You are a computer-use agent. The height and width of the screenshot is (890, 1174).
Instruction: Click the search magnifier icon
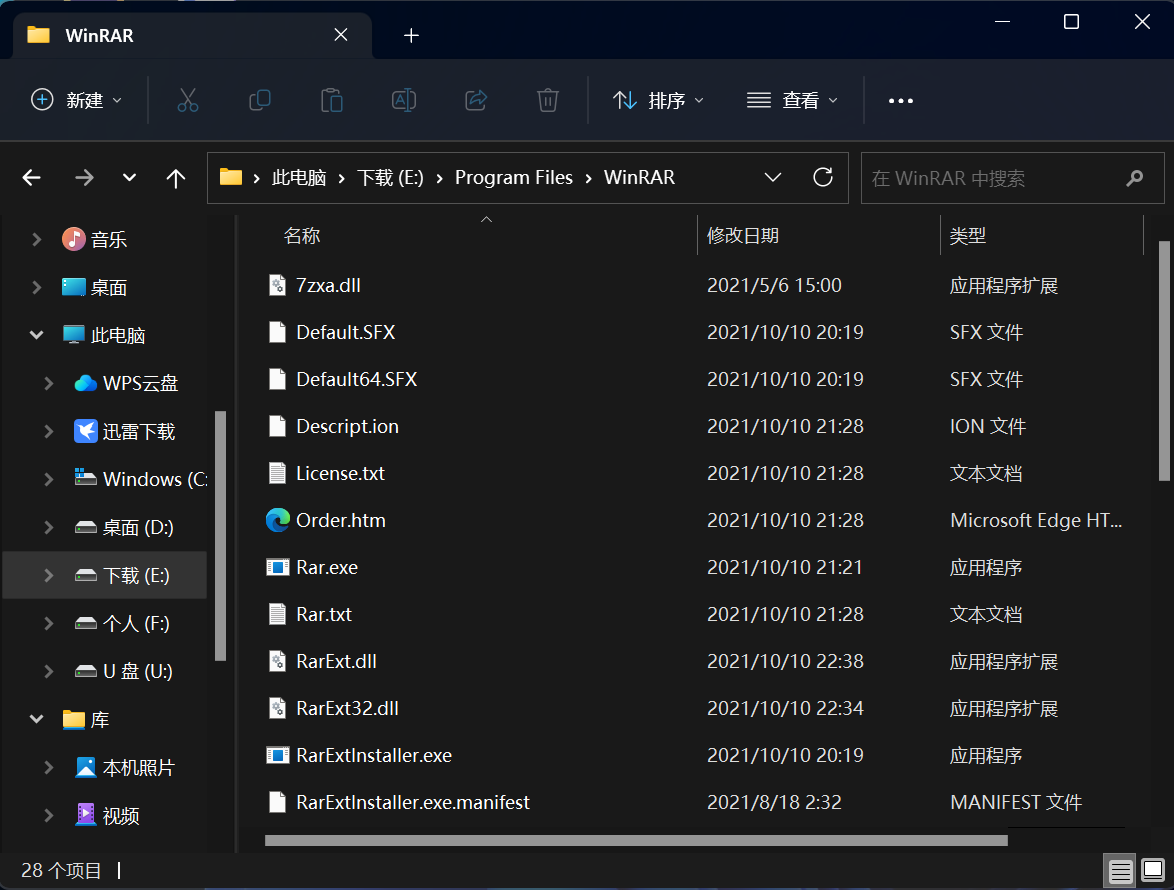click(x=1135, y=178)
